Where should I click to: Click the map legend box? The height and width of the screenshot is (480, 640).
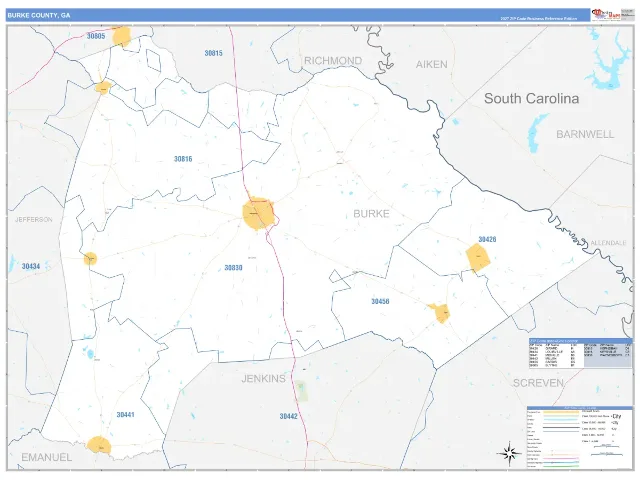click(x=579, y=437)
